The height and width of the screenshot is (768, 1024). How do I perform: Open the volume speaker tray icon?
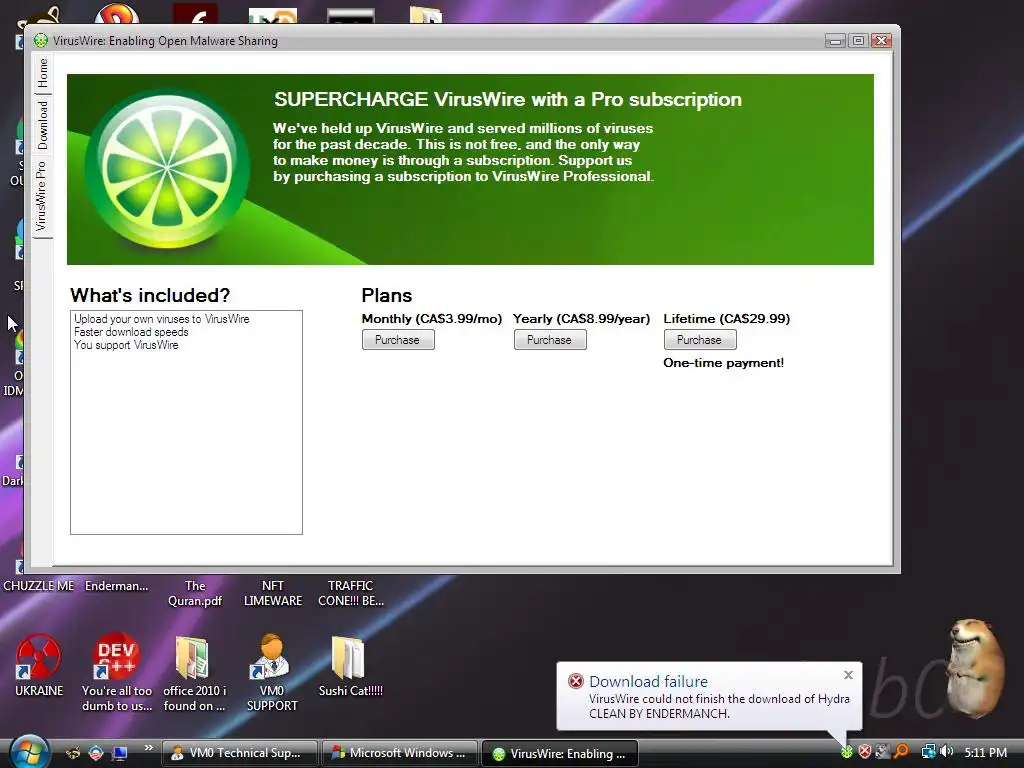(947, 752)
